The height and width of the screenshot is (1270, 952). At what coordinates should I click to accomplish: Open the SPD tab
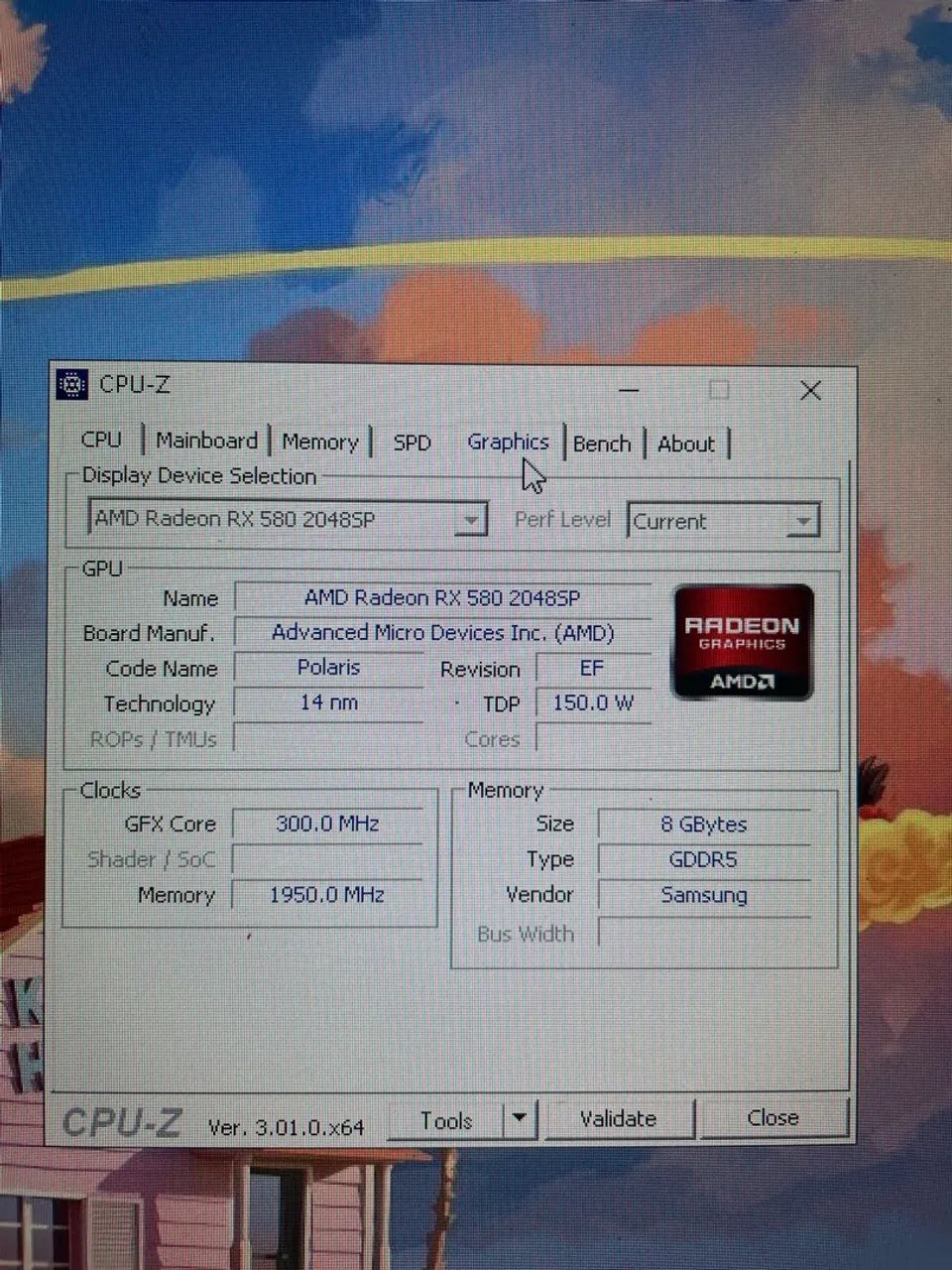tap(412, 443)
